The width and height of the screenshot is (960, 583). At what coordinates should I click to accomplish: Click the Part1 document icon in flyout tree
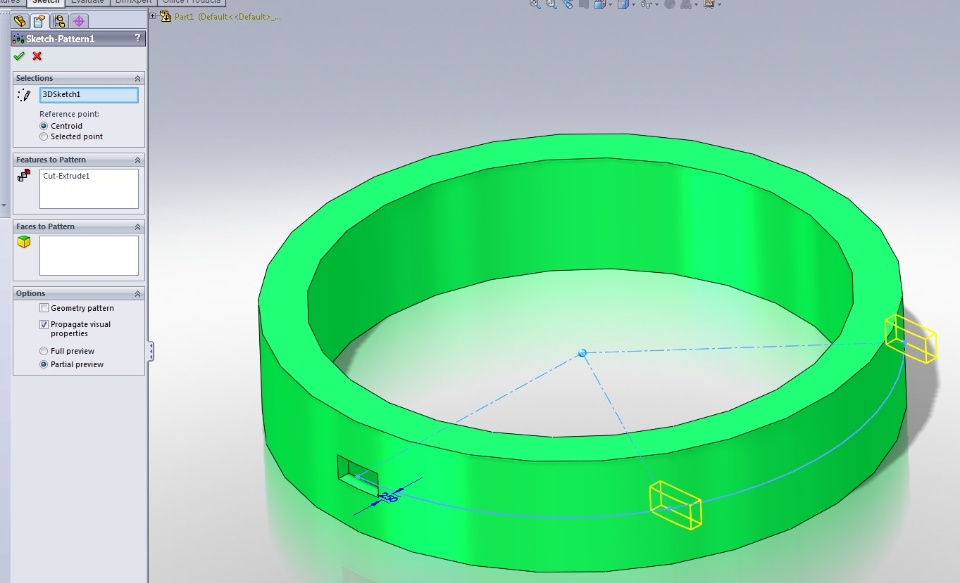click(x=165, y=17)
